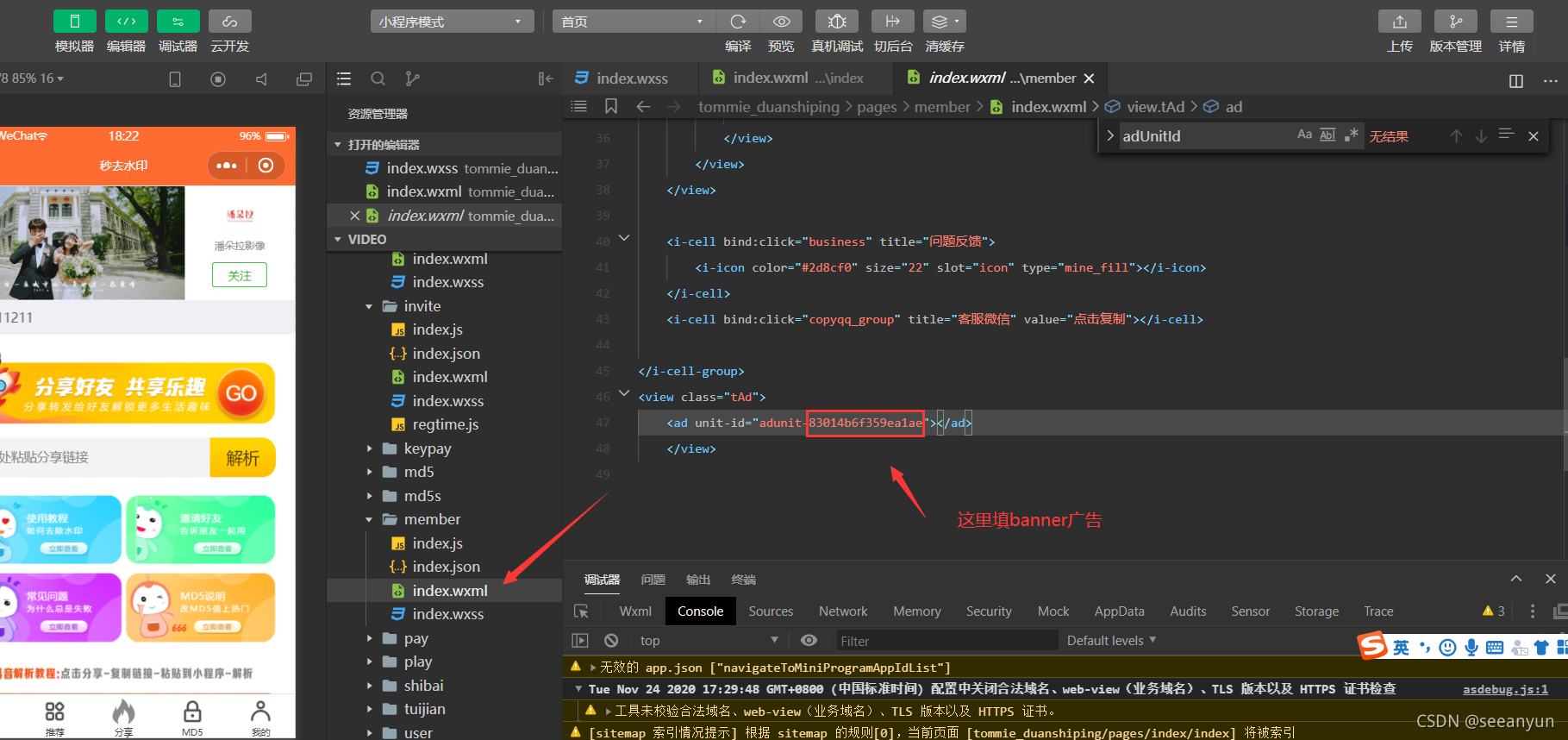Click the console Filter input
Viewport: 1568px width, 740px height.
pyautogui.click(x=946, y=641)
